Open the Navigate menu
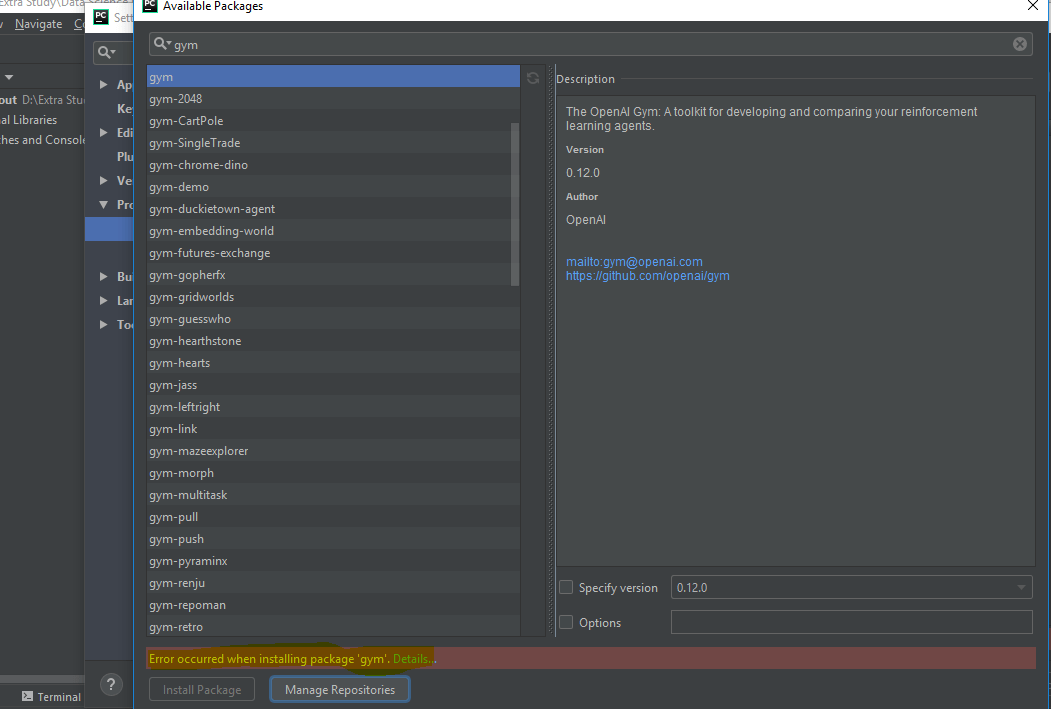The image size is (1051, 709). pyautogui.click(x=38, y=23)
